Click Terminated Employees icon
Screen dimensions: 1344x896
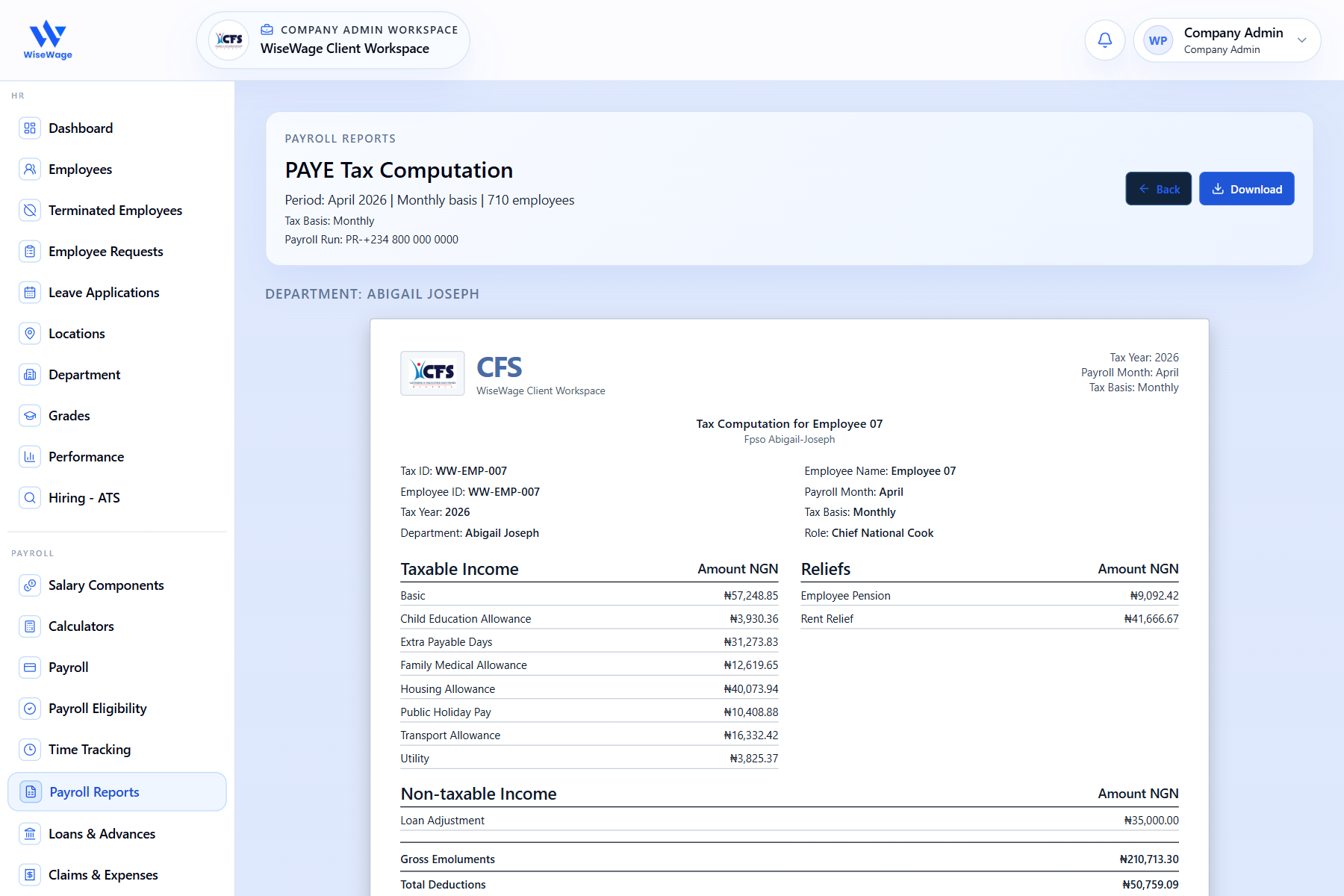tap(30, 211)
